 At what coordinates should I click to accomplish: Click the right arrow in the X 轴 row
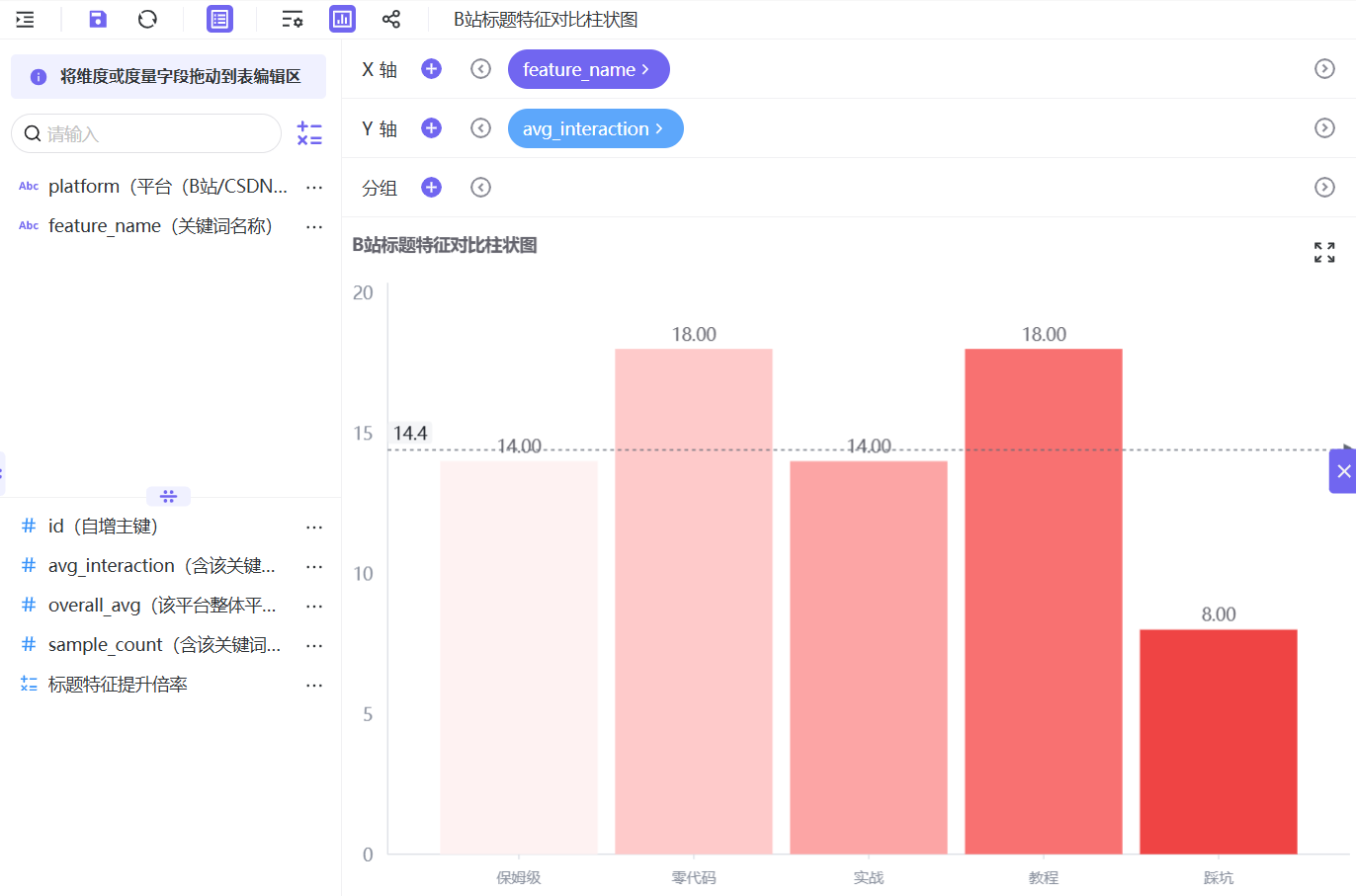[1324, 68]
